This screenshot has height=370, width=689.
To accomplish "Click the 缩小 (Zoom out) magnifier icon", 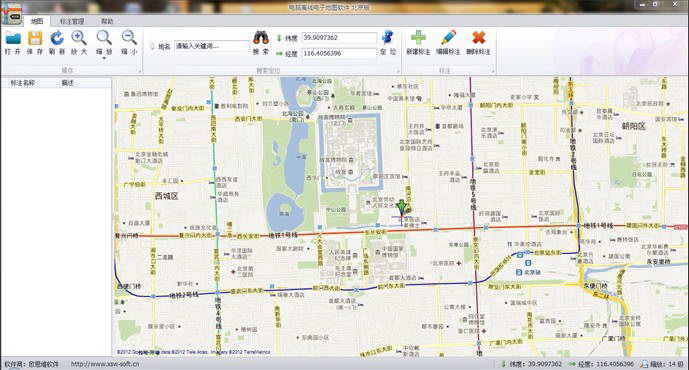I will point(129,38).
